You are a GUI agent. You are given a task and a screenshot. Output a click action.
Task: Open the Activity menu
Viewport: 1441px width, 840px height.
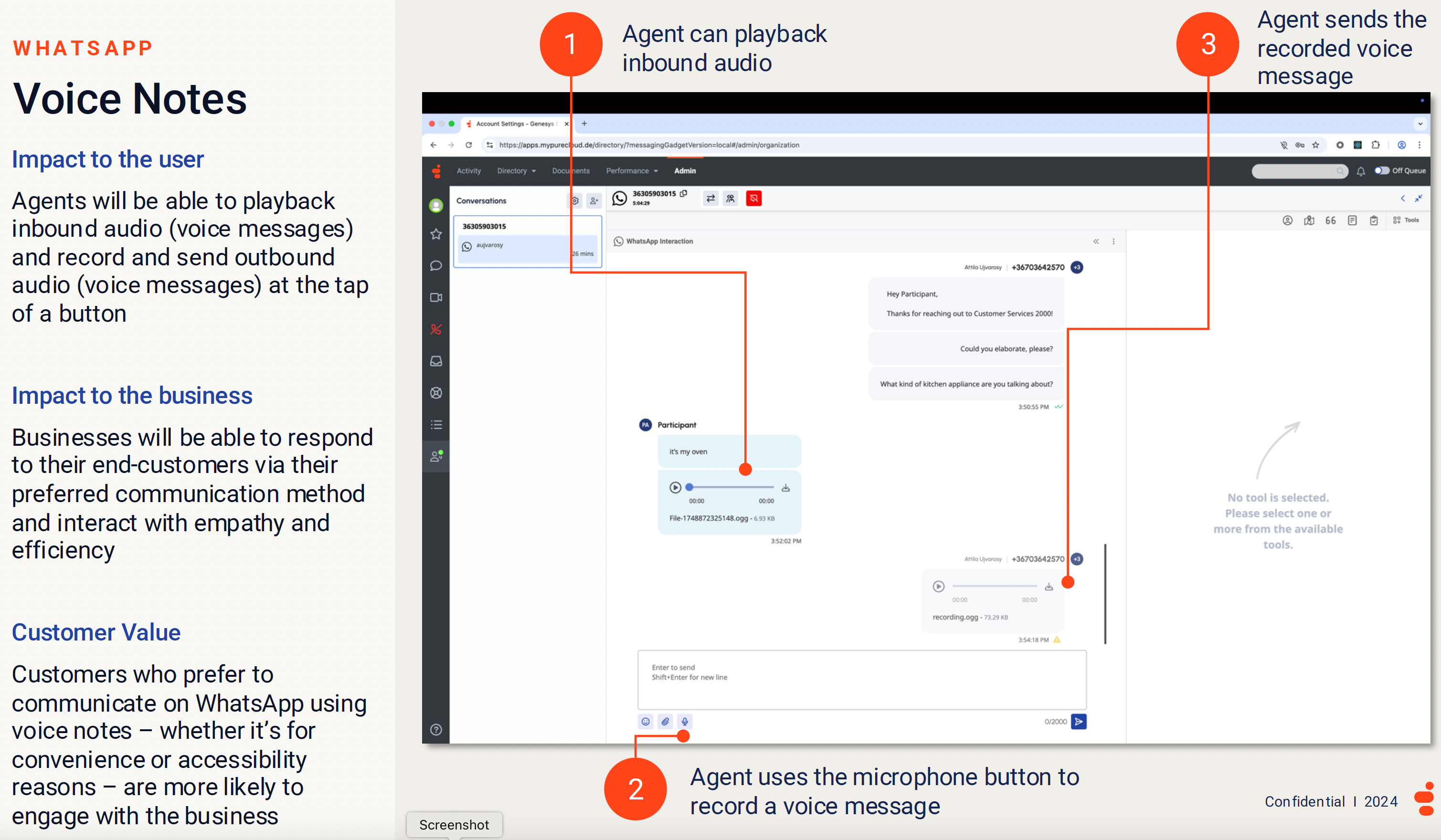click(468, 171)
